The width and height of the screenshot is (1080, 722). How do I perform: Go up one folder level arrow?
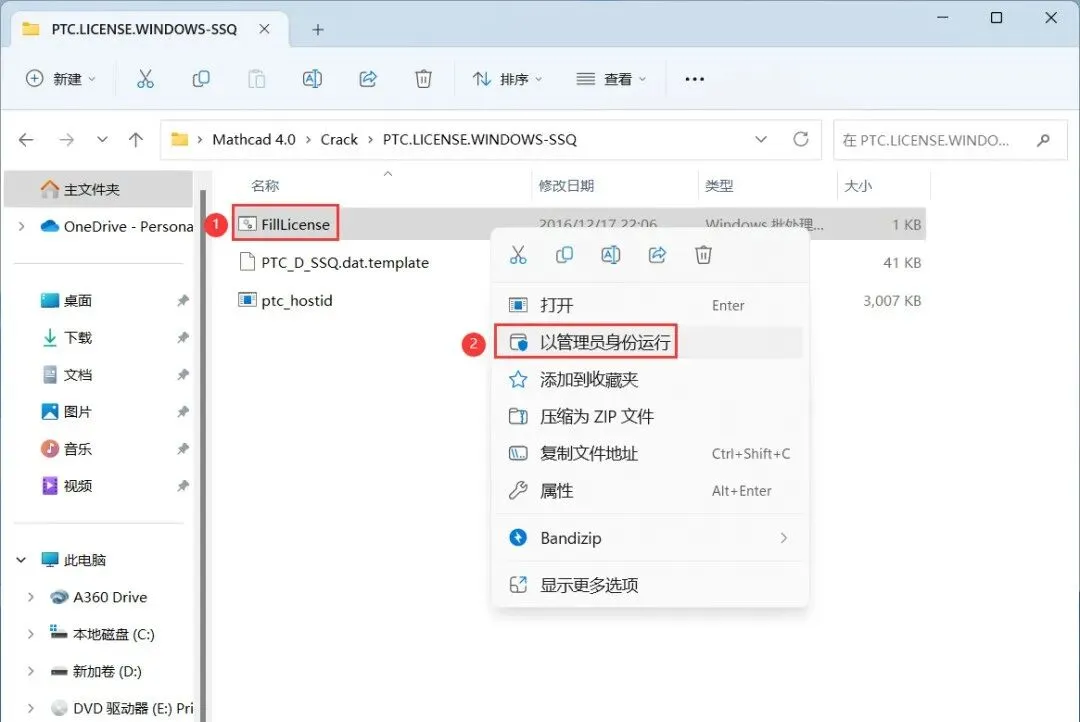[x=136, y=140]
